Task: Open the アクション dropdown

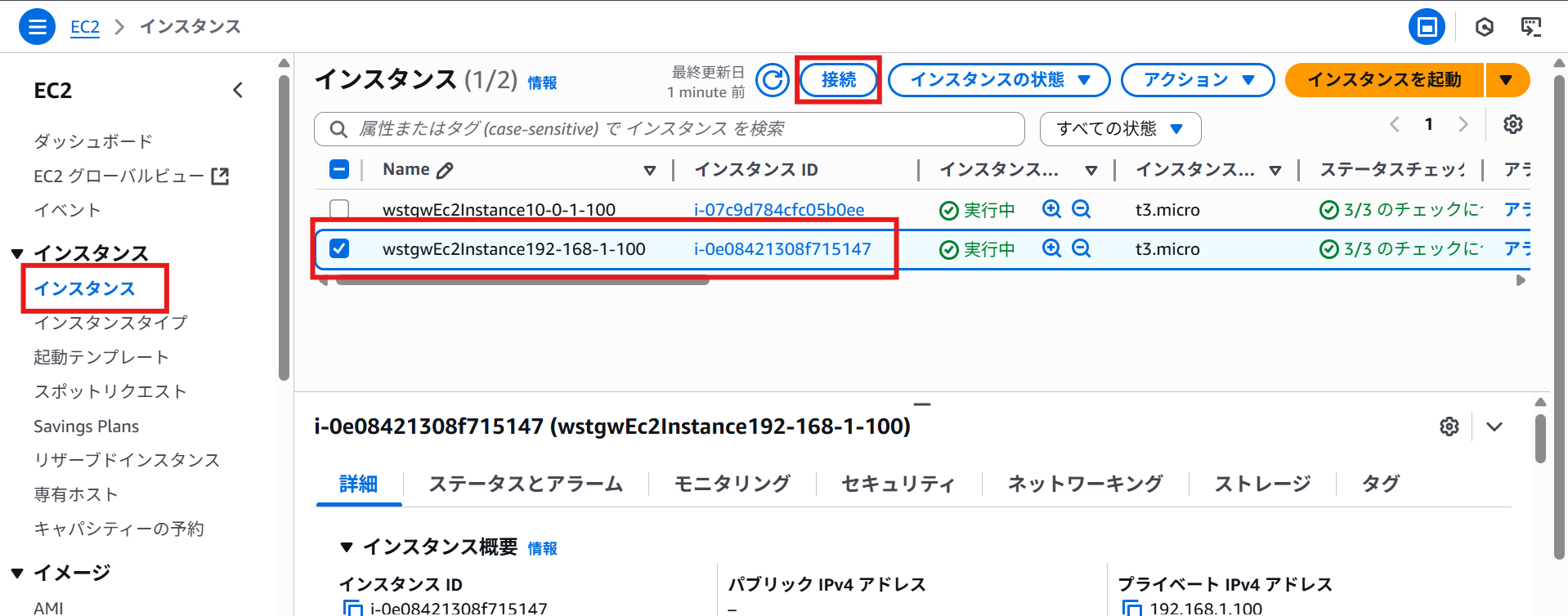Action: (x=1198, y=80)
